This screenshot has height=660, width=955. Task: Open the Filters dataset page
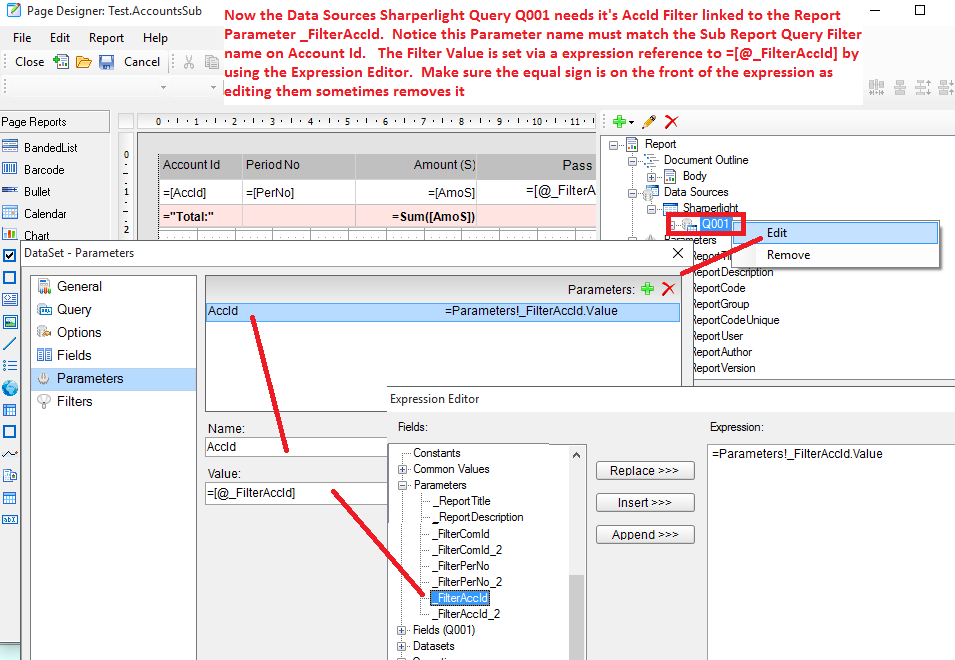(x=74, y=401)
